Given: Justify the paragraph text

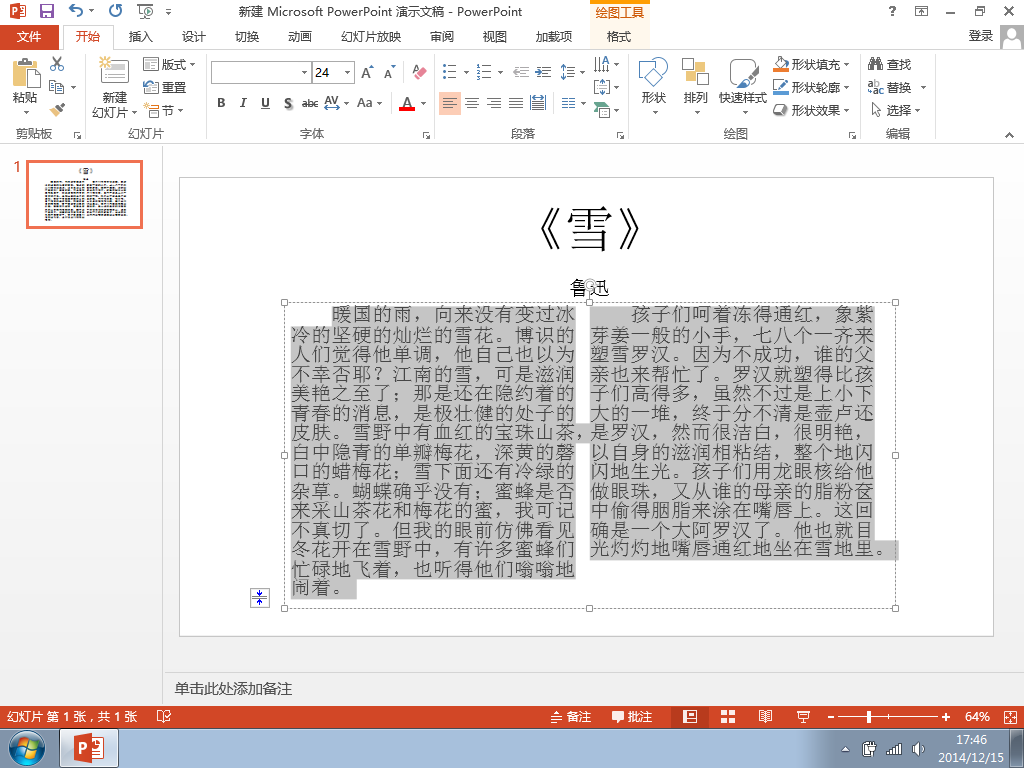Looking at the screenshot, I should tap(517, 103).
